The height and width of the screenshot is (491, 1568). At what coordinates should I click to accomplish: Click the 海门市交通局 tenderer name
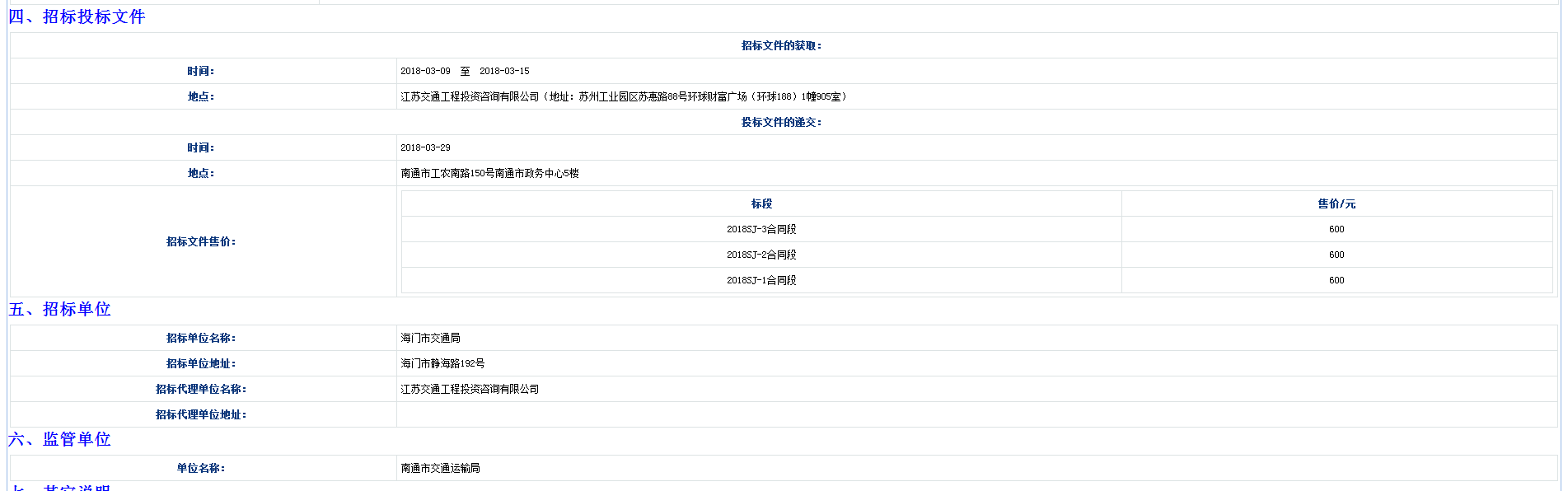[x=430, y=339]
